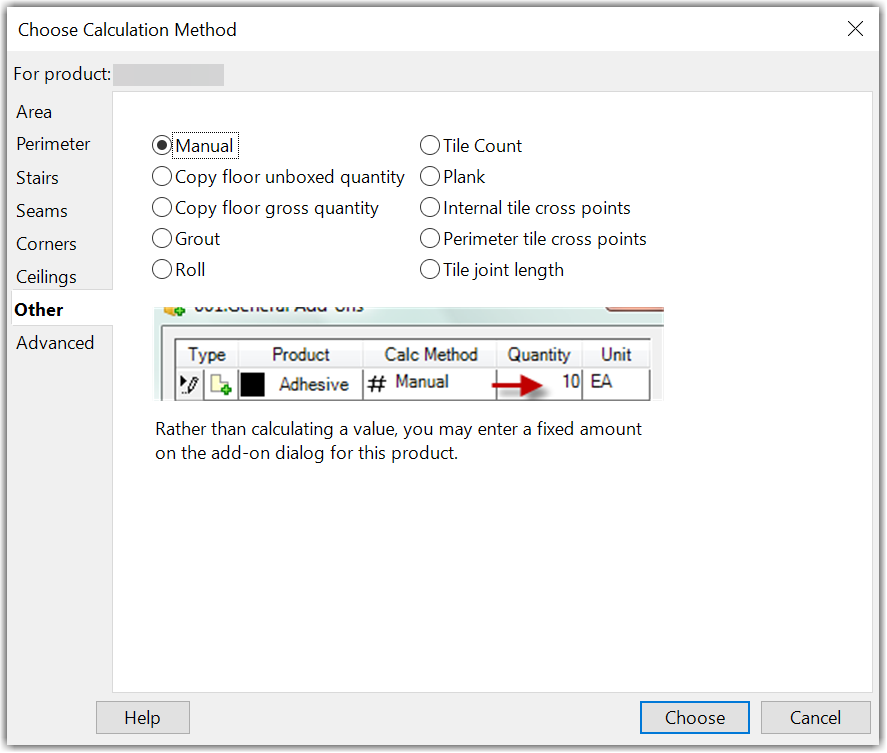The height and width of the screenshot is (753, 887).
Task: Open the Seams category
Action: coord(42,211)
